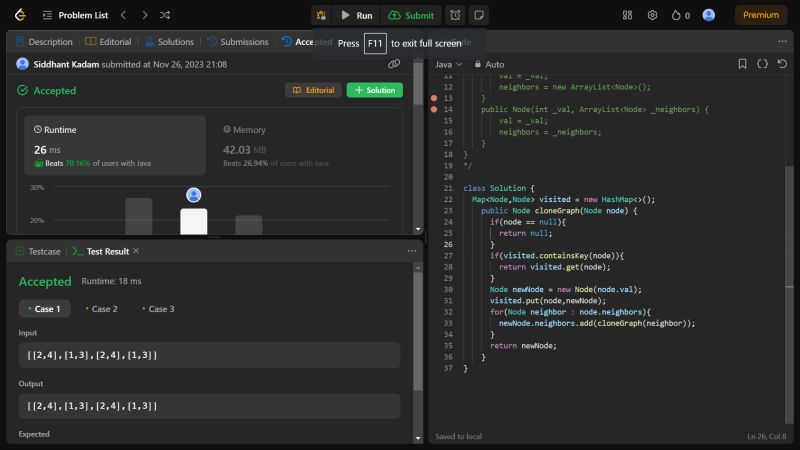Bookmark the code with bookmark icon

tap(742, 64)
